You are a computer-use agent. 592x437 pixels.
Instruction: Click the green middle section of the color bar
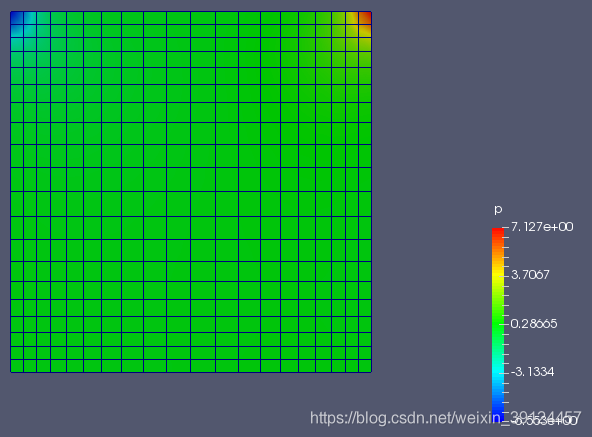(498, 325)
